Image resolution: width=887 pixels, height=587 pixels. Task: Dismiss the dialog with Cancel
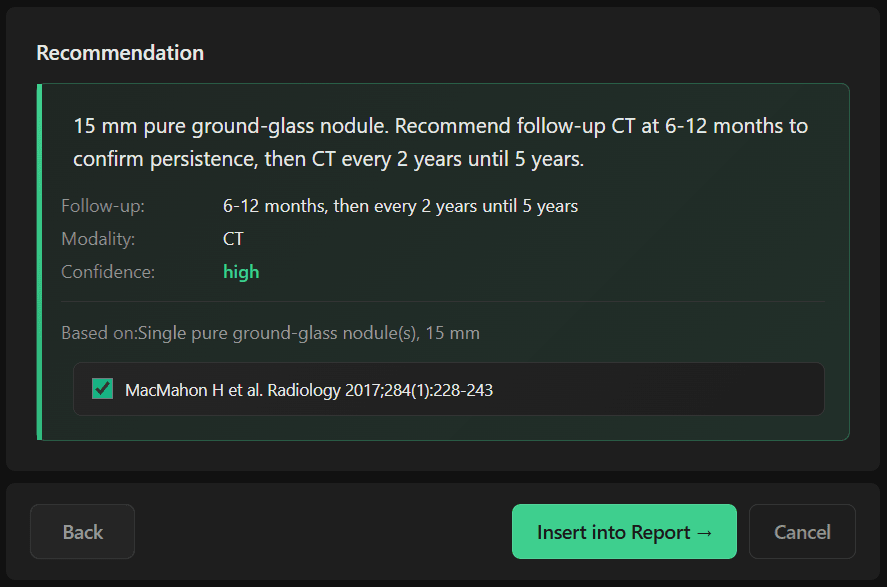(802, 531)
